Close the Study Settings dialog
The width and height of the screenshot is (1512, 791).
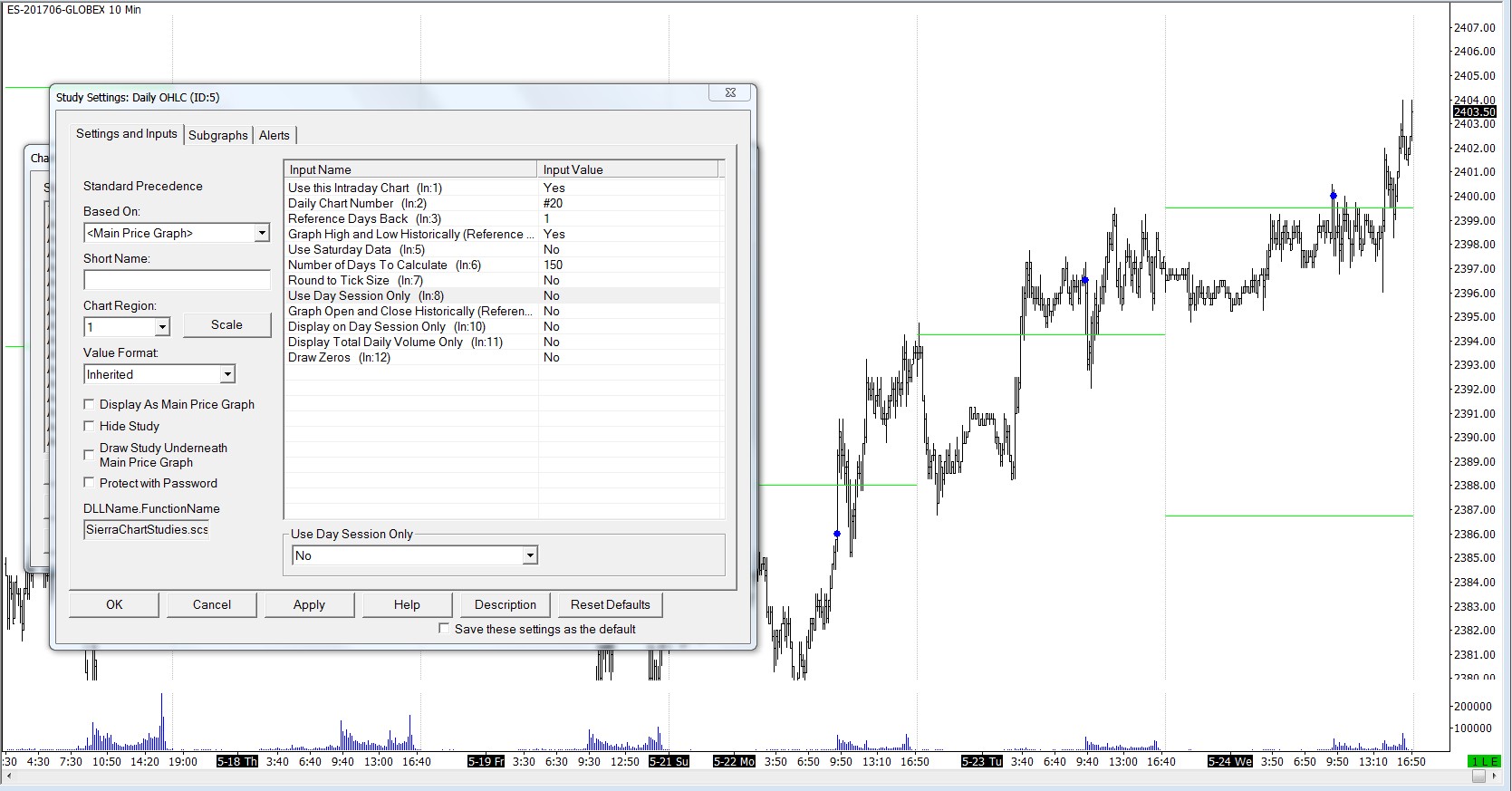pyautogui.click(x=730, y=92)
